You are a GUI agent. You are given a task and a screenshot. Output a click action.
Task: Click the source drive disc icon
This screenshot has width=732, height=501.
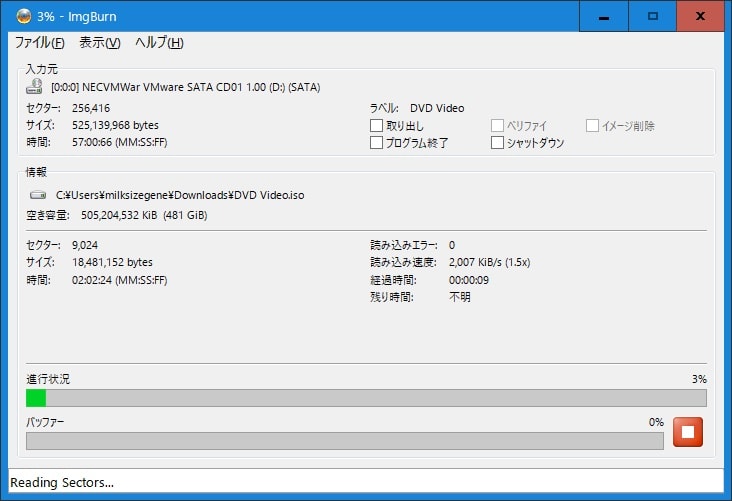point(34,87)
